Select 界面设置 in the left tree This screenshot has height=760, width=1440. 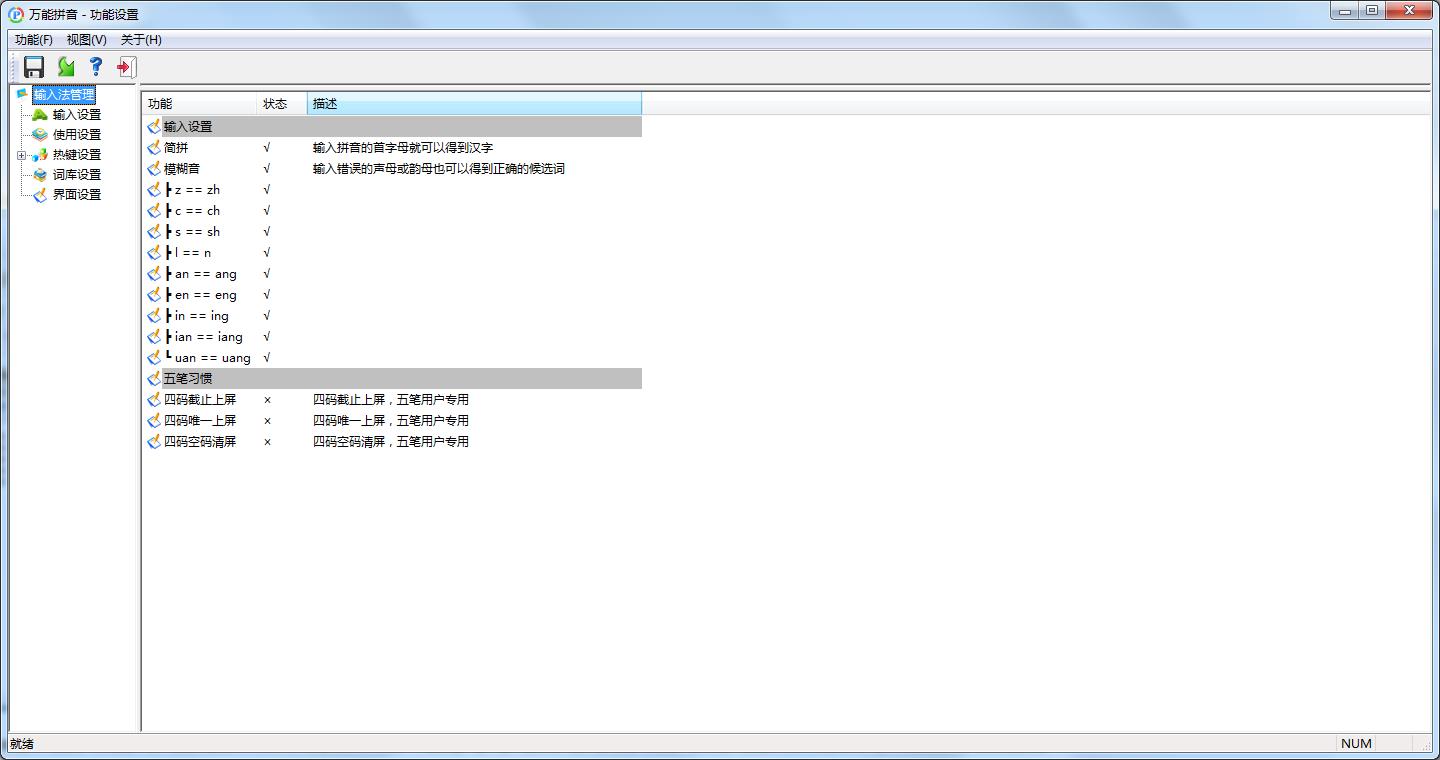77,195
